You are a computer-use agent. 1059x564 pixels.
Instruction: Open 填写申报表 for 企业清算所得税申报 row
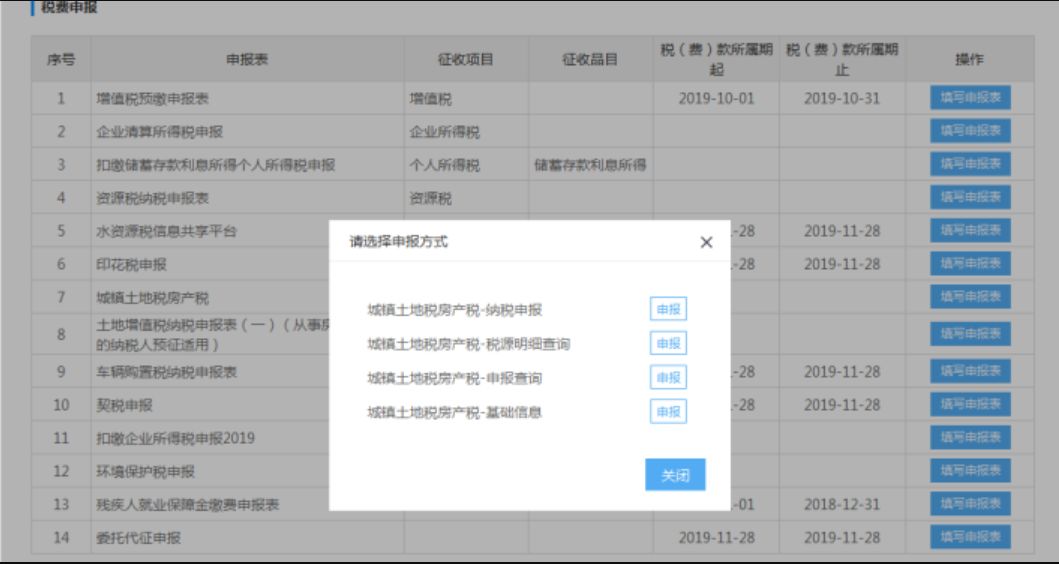tap(970, 131)
